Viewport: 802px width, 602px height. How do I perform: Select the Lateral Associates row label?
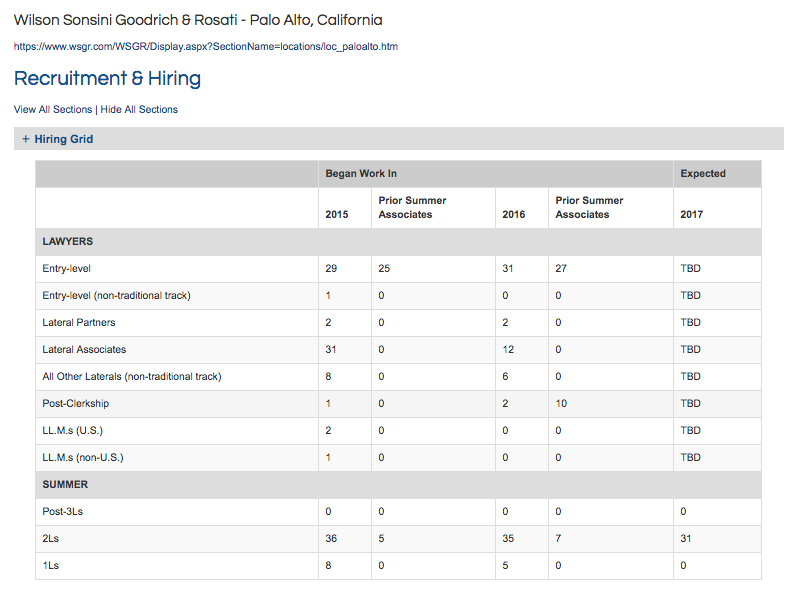[84, 349]
